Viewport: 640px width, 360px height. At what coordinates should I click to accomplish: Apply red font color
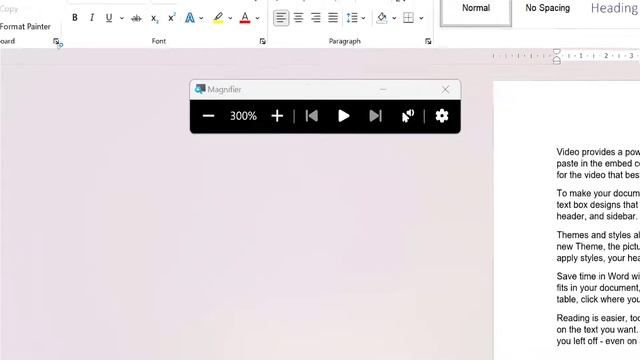click(245, 18)
